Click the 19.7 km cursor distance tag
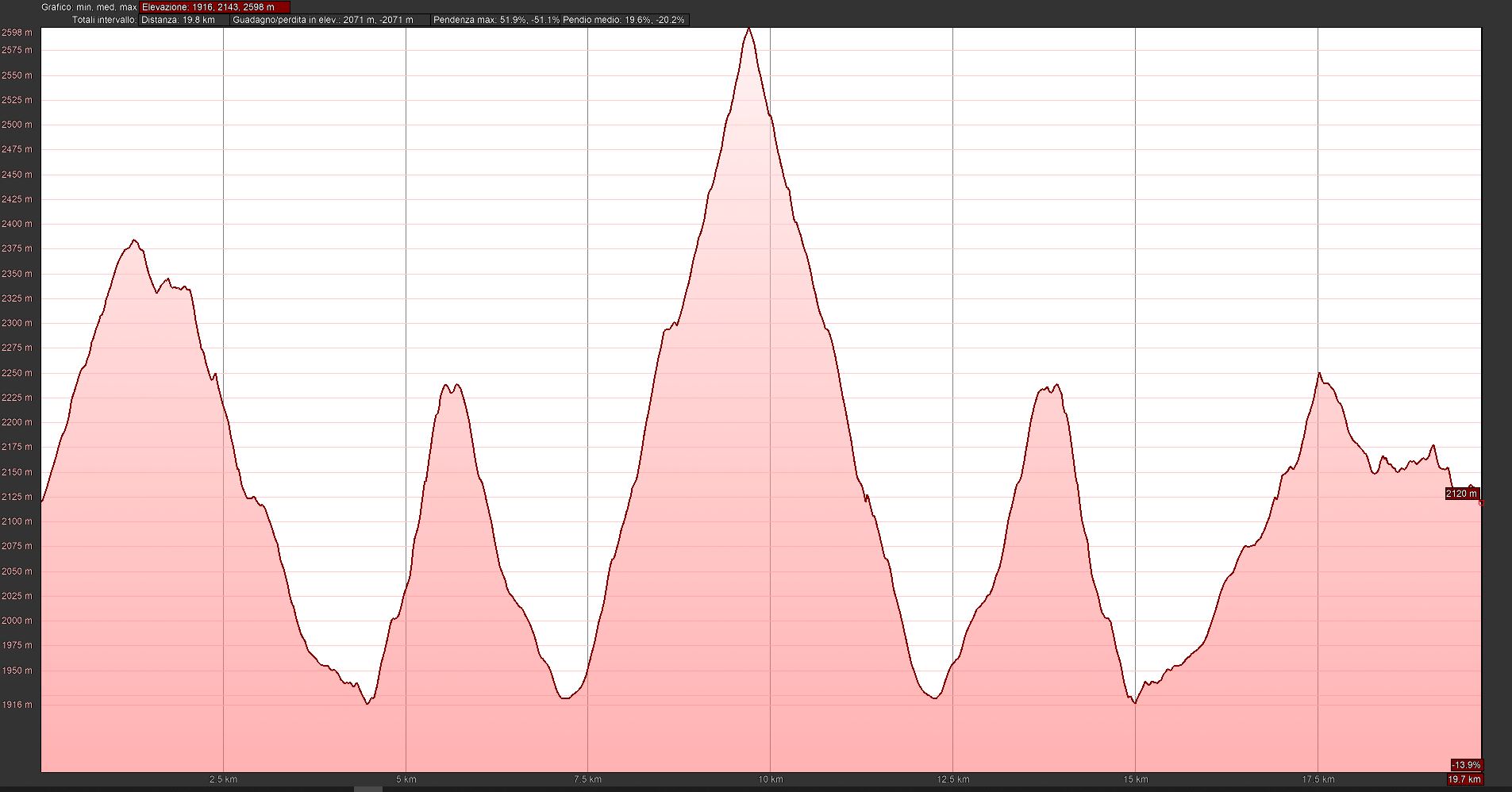 coord(1464,779)
